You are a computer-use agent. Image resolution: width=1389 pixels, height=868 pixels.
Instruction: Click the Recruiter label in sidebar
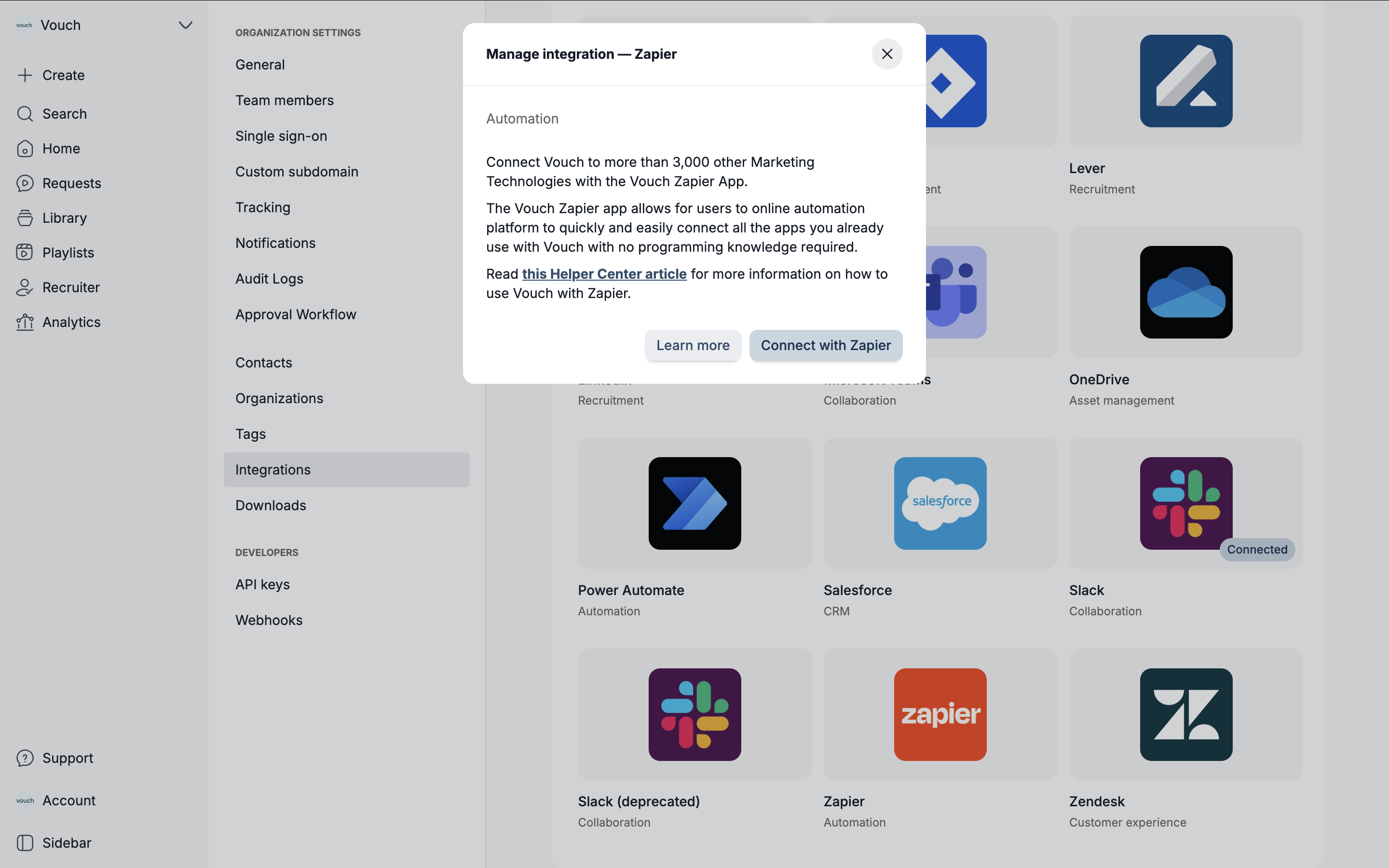click(71, 287)
